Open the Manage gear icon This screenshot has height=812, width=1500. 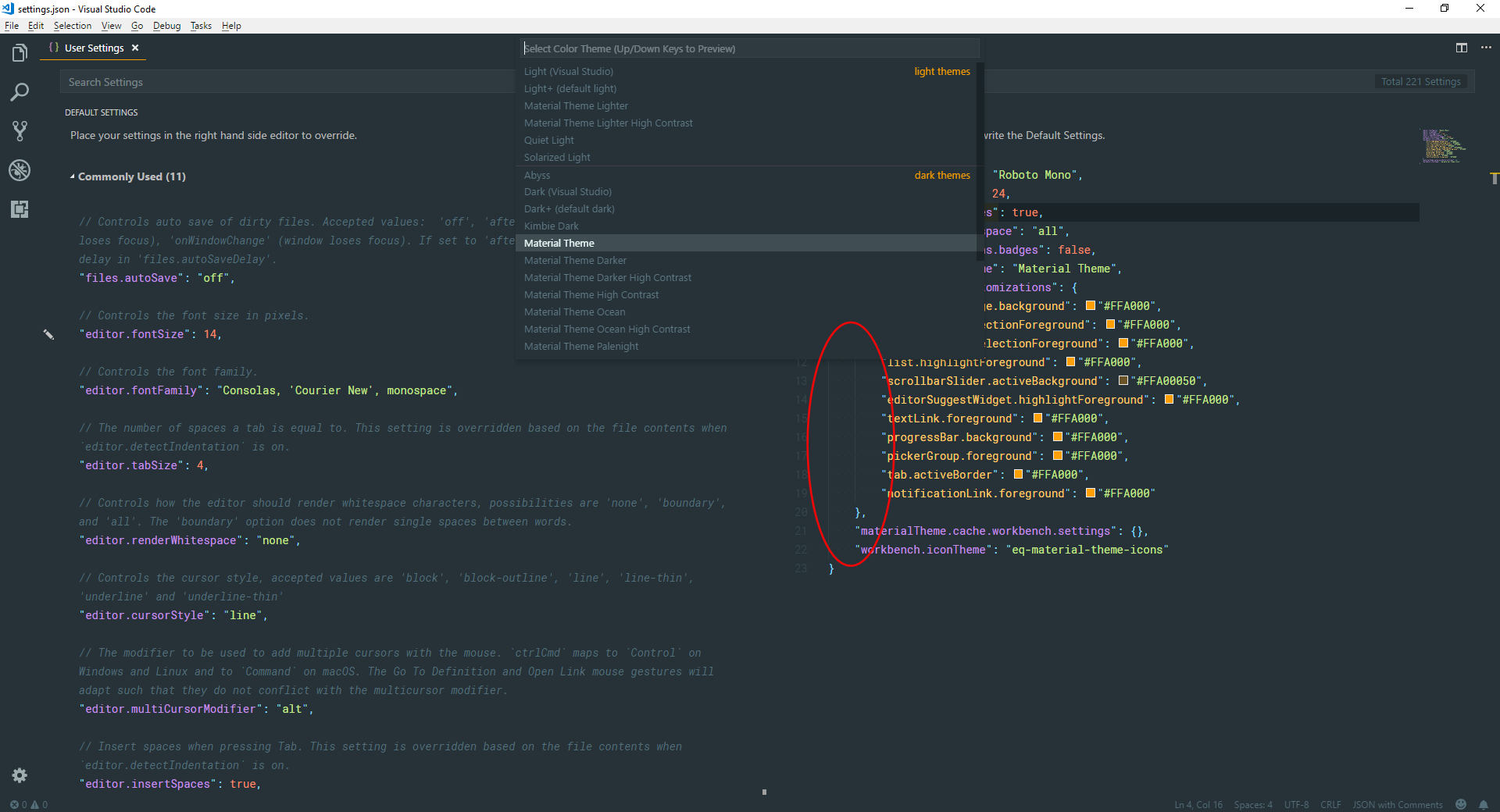(20, 775)
